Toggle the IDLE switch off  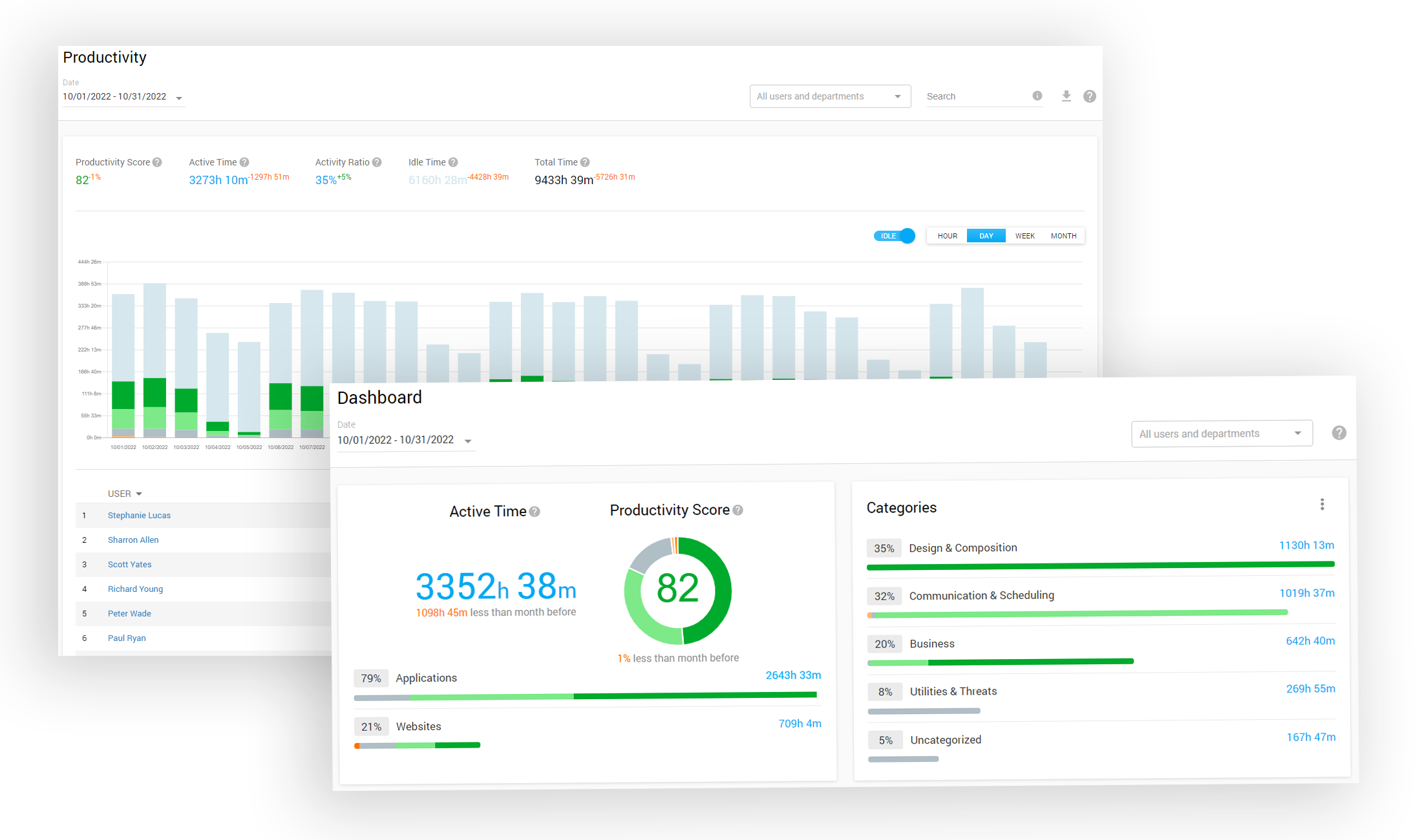[x=895, y=236]
